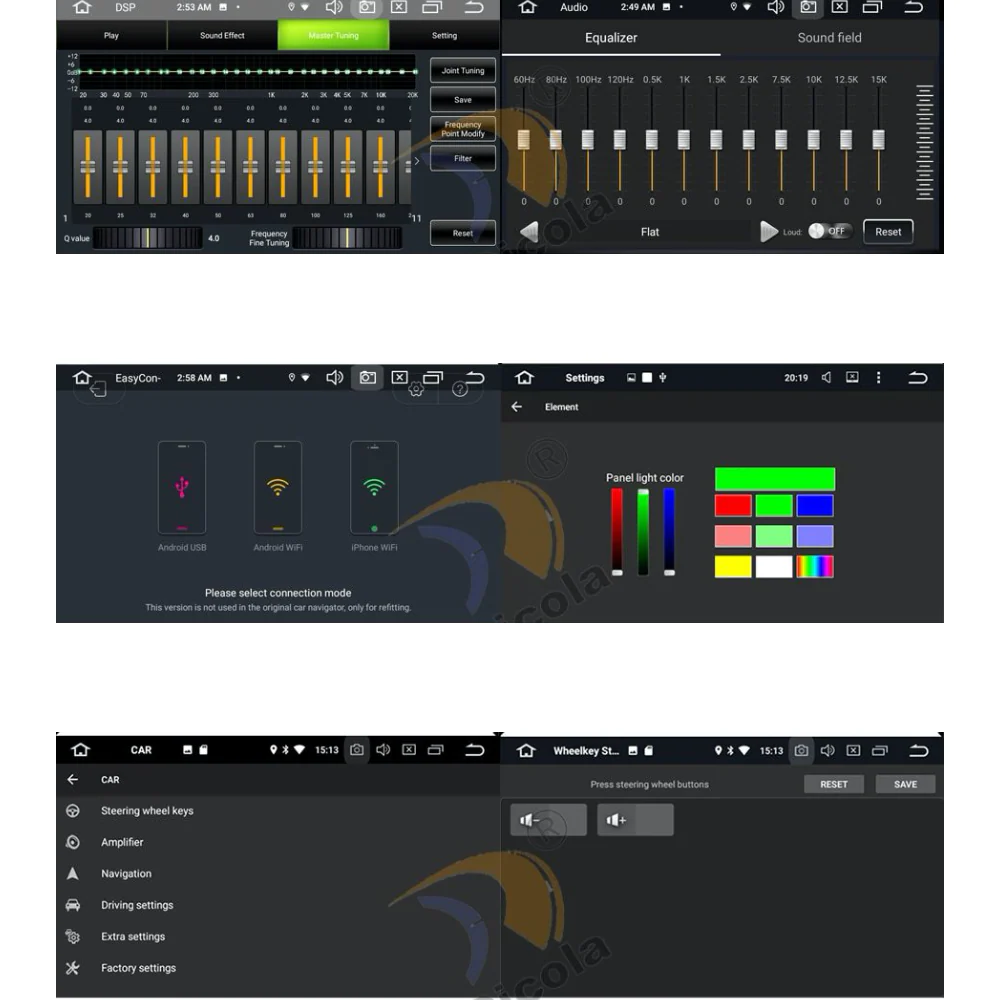The image size is (1000, 1000).
Task: Pick the pure blue color swatch
Action: (814, 506)
